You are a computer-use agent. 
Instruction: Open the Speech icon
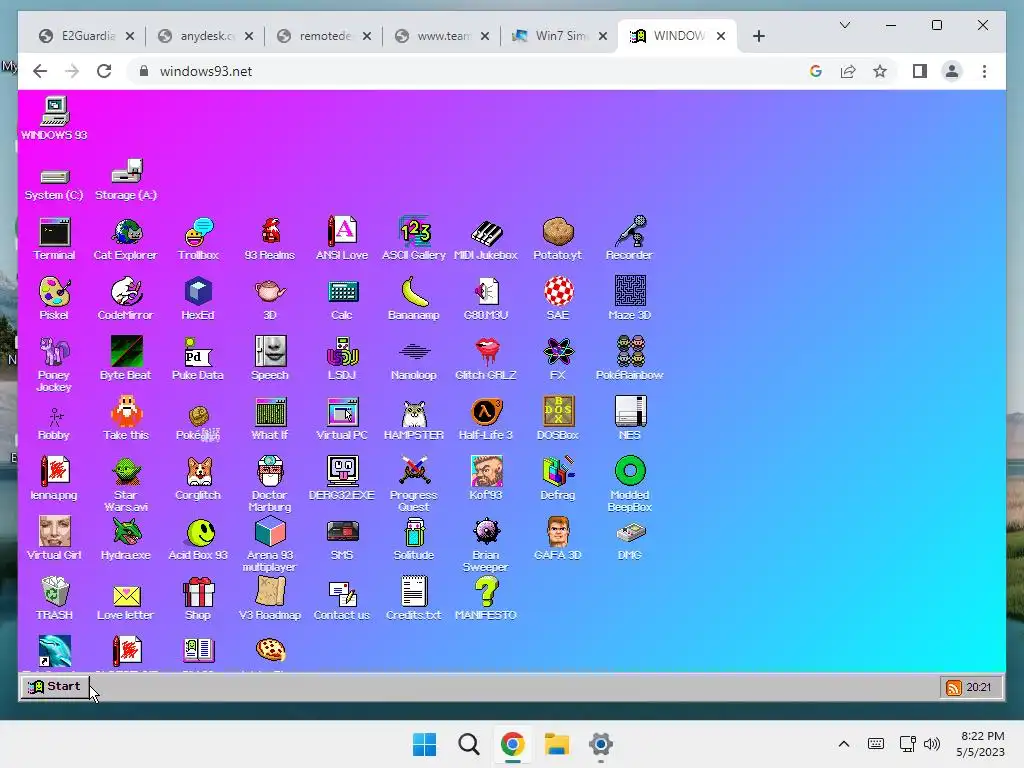pyautogui.click(x=270, y=359)
